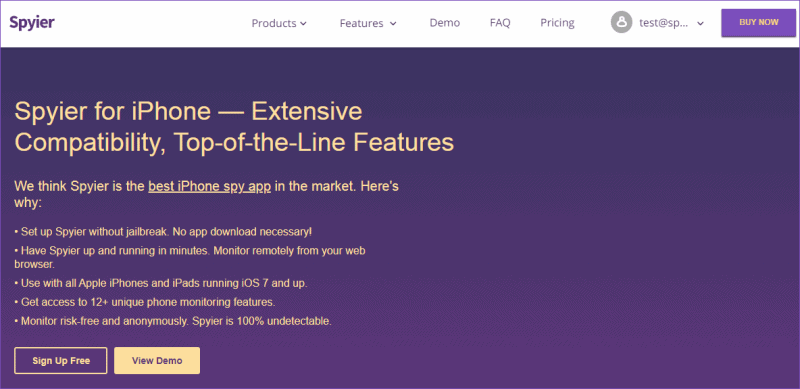Click the test@sp... account email text
This screenshot has height=389, width=800.
664,23
